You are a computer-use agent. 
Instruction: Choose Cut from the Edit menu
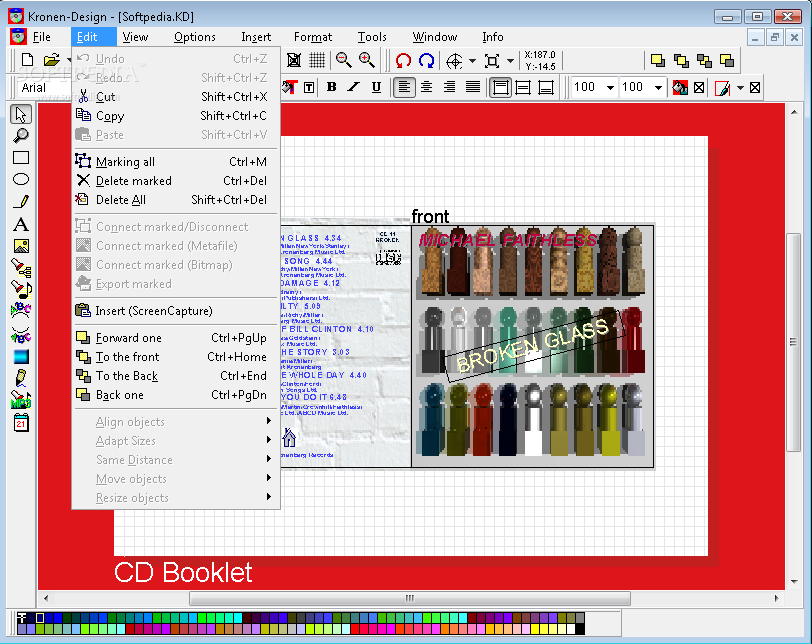(x=176, y=97)
